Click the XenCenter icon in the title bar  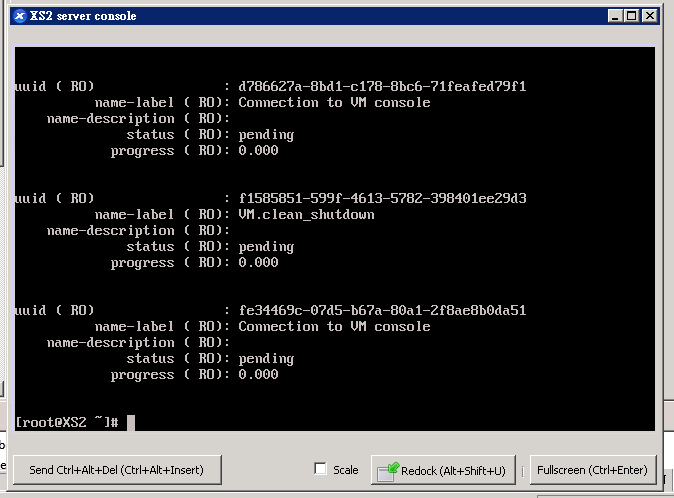(19, 16)
